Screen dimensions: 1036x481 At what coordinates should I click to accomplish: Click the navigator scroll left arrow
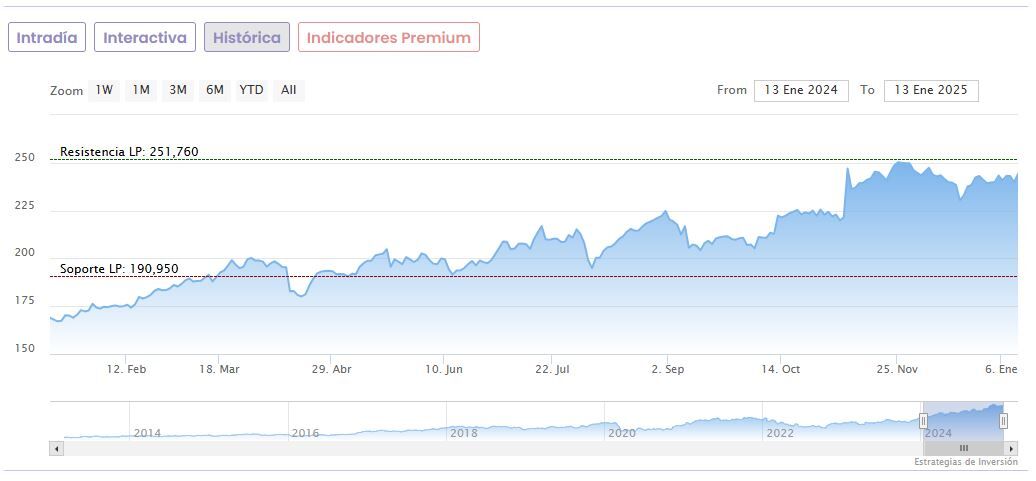(56, 449)
